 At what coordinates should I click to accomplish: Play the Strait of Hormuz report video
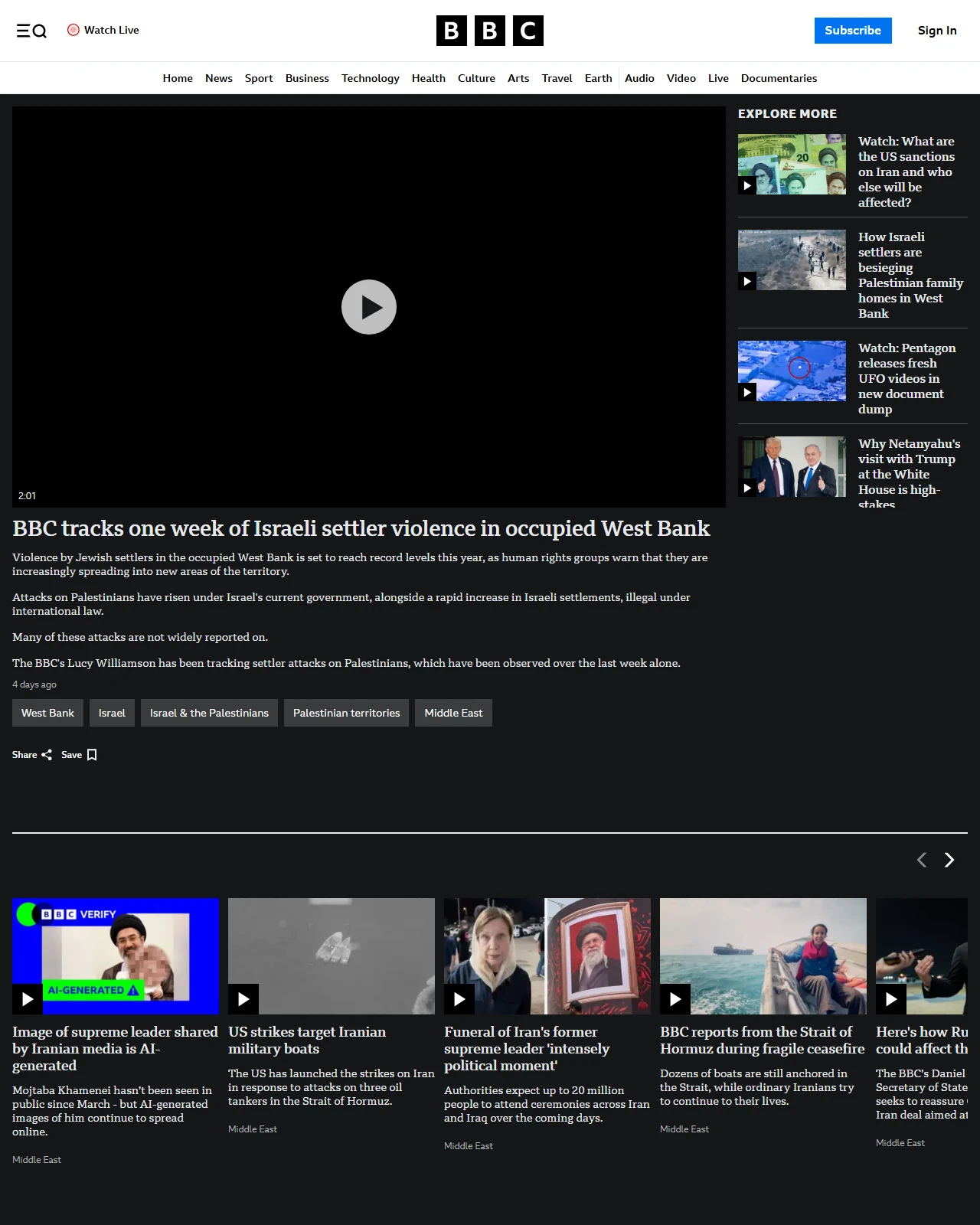pos(675,999)
